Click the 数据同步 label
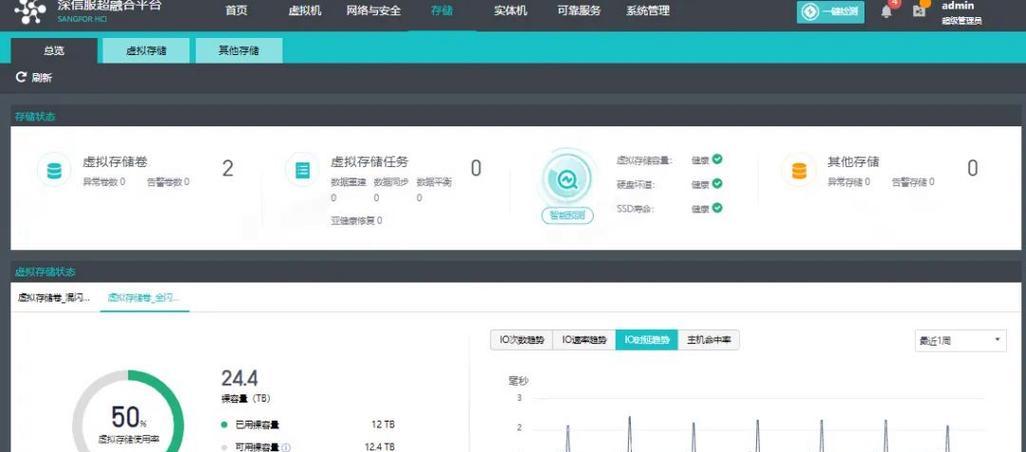1026x452 pixels. 391,182
